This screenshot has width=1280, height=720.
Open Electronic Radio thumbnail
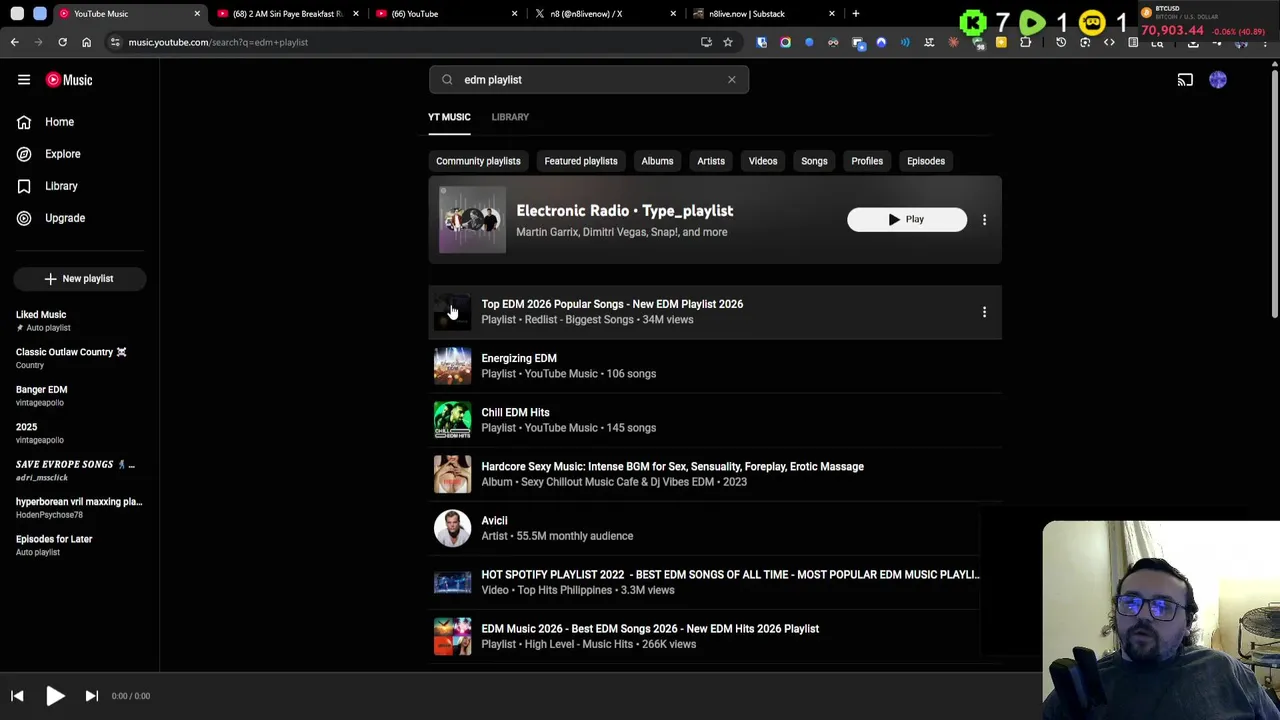pos(472,219)
